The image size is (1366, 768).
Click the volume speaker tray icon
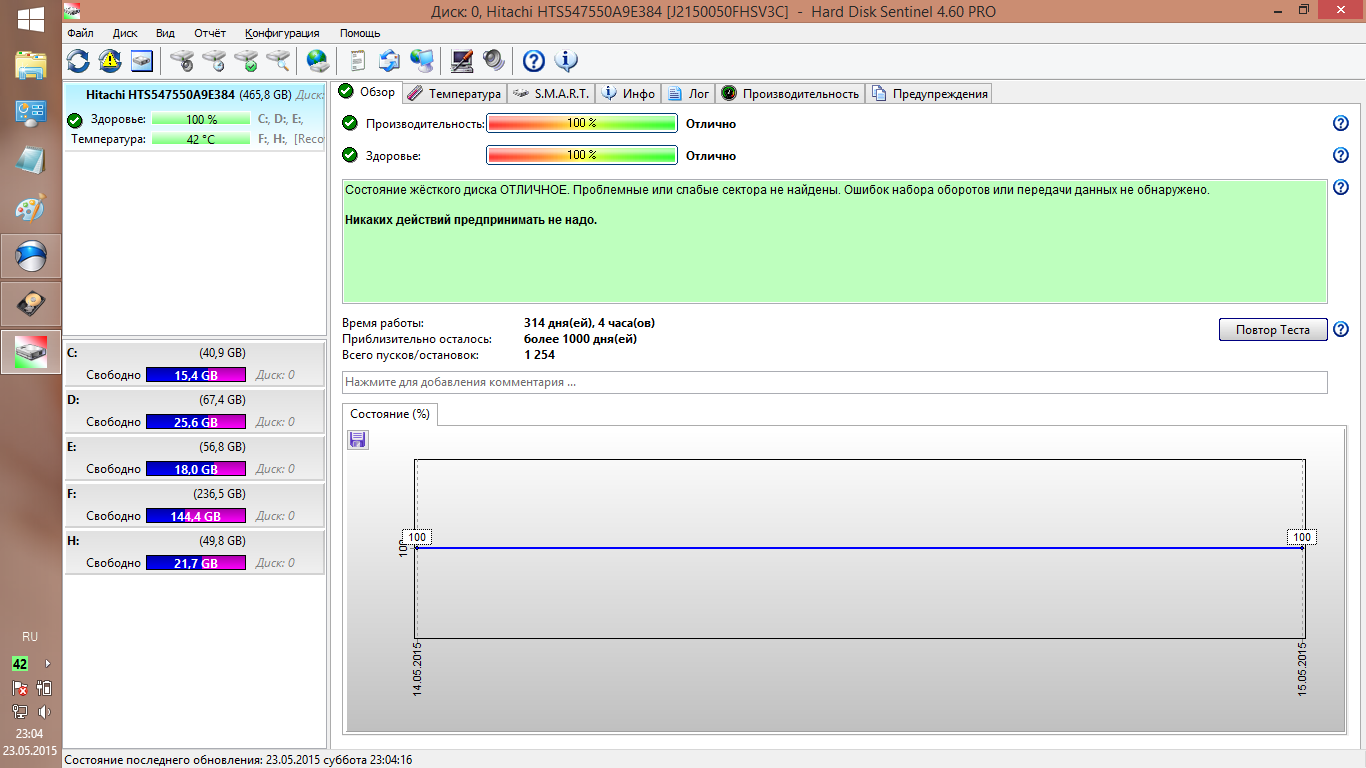coord(44,712)
